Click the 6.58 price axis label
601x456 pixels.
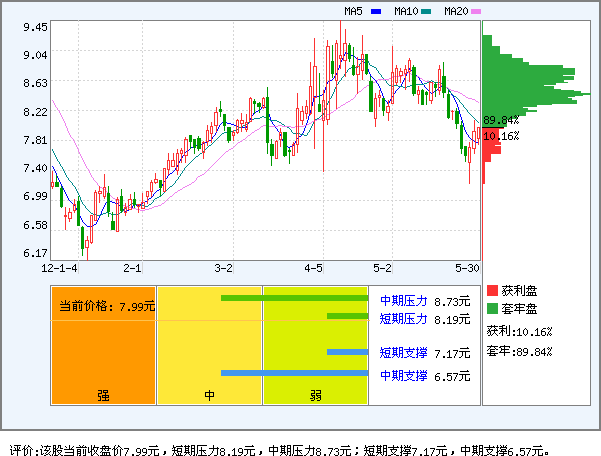click(x=35, y=225)
